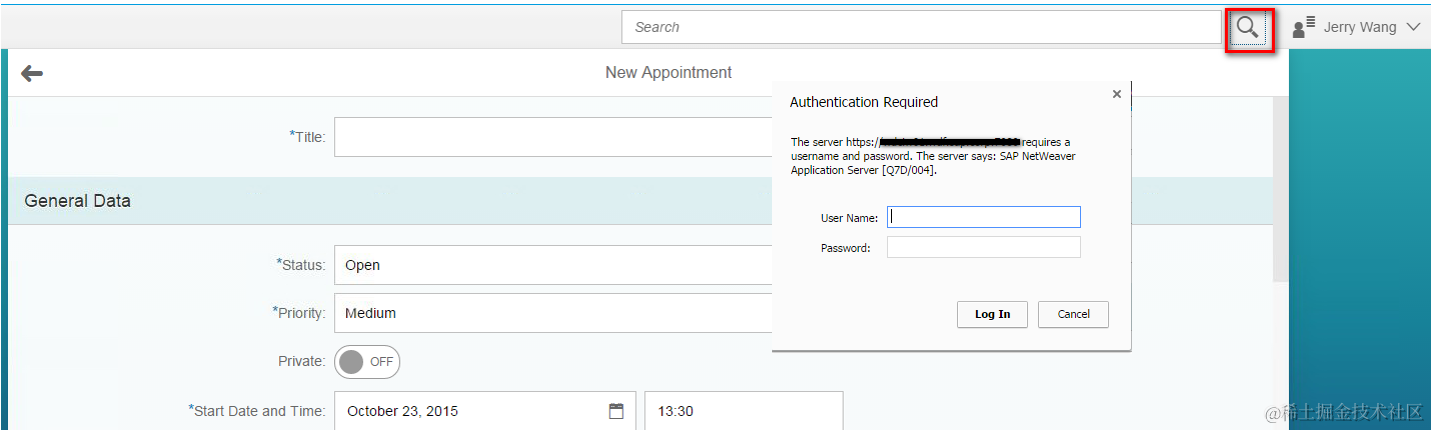Click the start time field showing 13:30

pos(744,411)
